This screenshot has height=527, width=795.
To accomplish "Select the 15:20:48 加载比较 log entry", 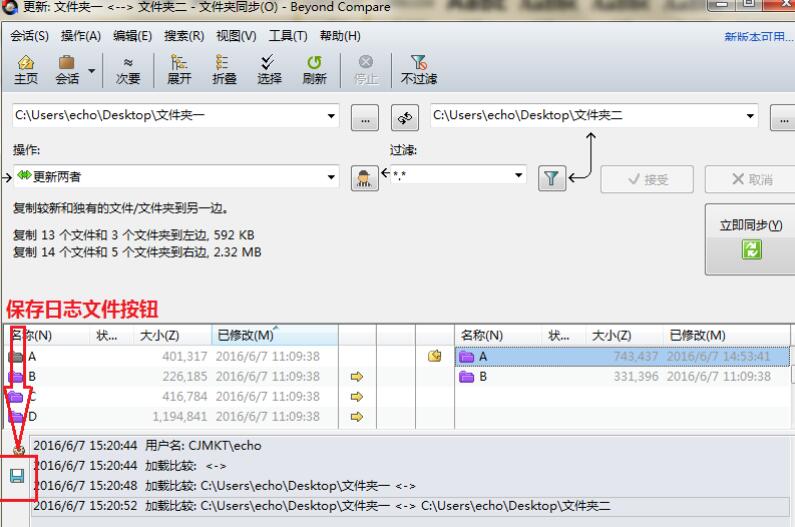I will 411,486.
